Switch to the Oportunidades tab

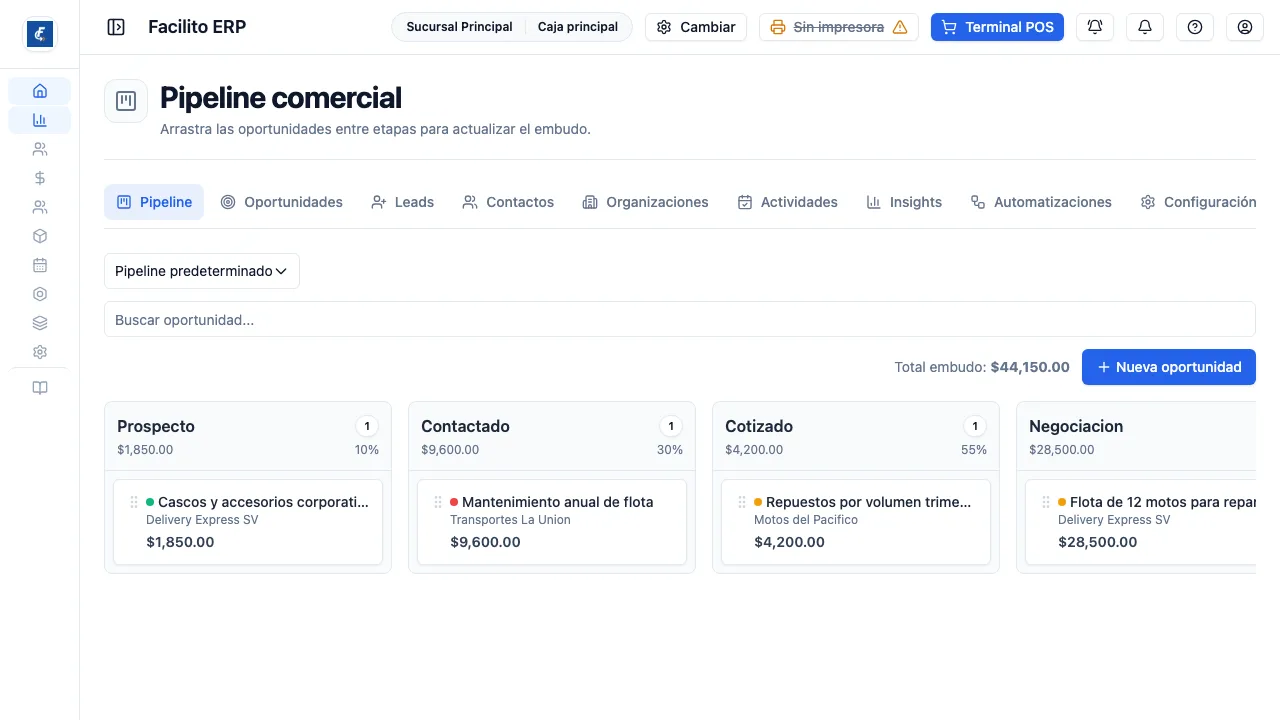pyautogui.click(x=282, y=202)
